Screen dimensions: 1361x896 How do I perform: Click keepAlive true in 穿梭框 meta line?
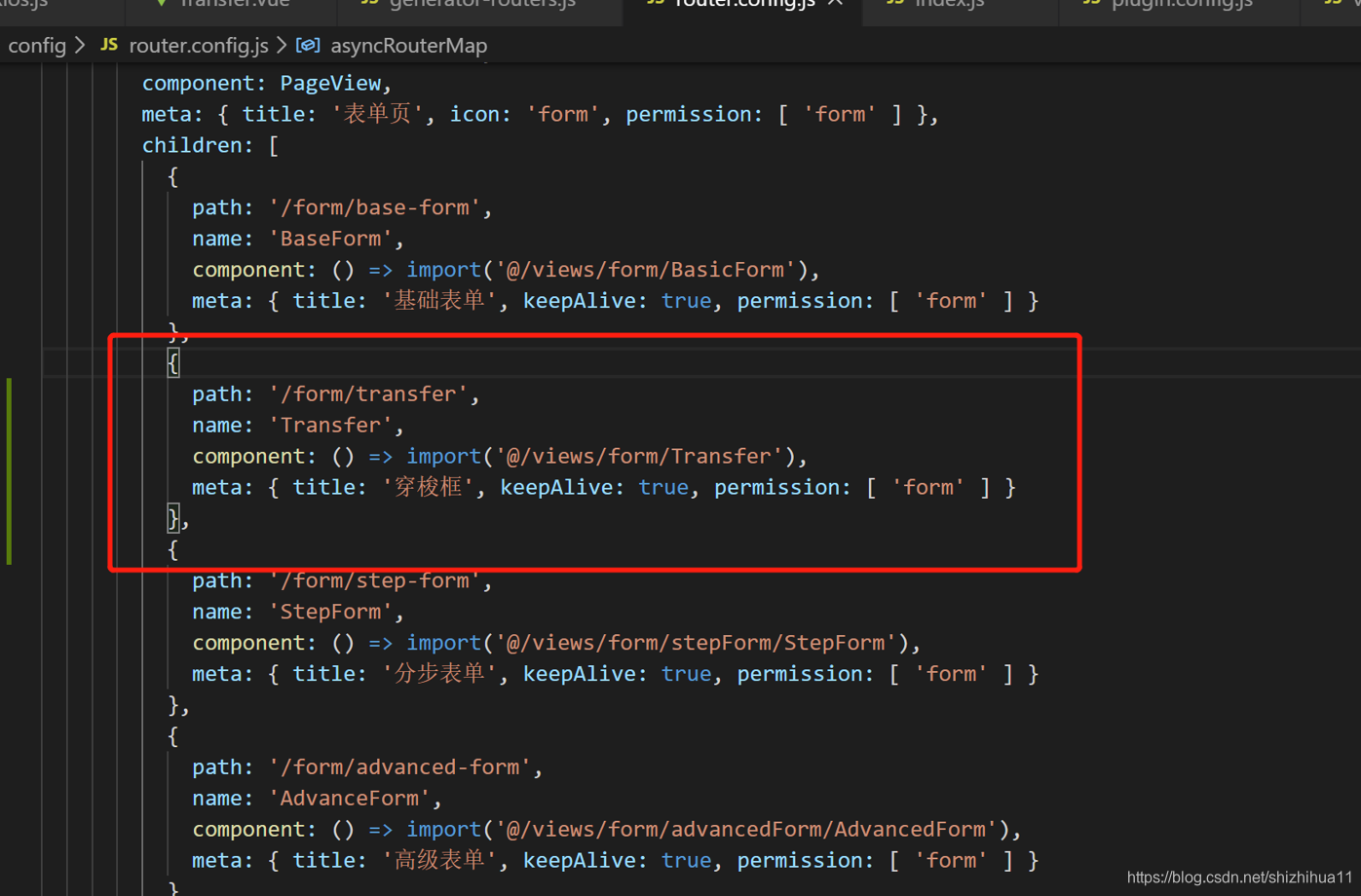663,488
